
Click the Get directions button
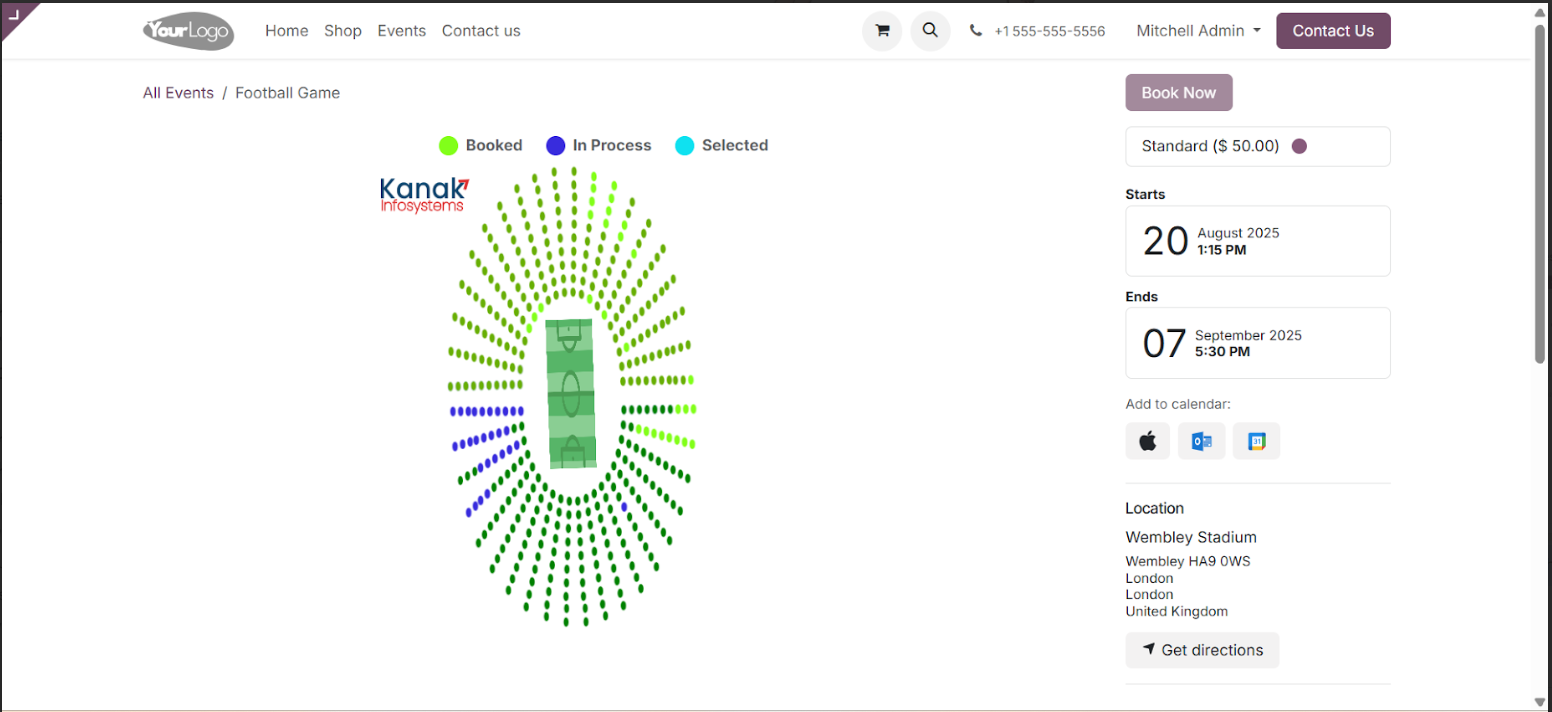pyautogui.click(x=1202, y=650)
